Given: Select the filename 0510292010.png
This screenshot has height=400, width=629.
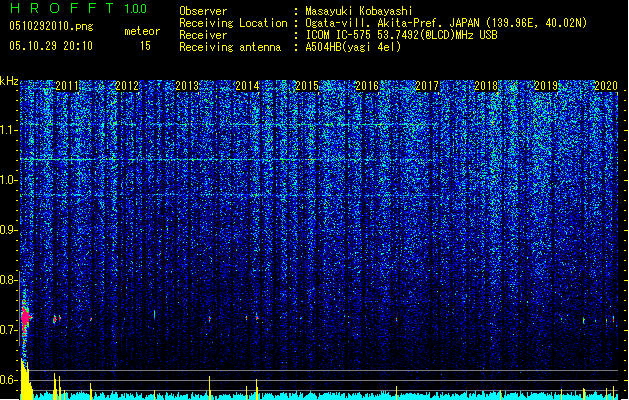Looking at the screenshot, I should 51,26.
